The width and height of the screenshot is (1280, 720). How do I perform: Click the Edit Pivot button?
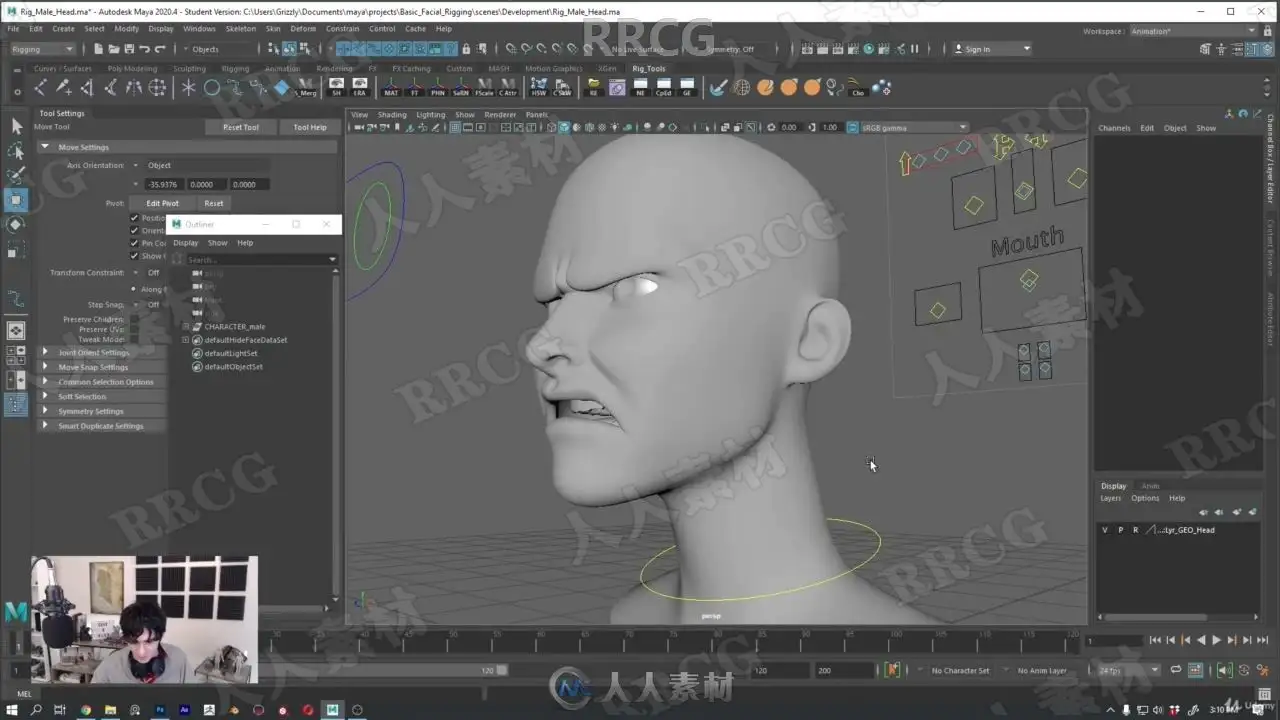pyautogui.click(x=162, y=203)
